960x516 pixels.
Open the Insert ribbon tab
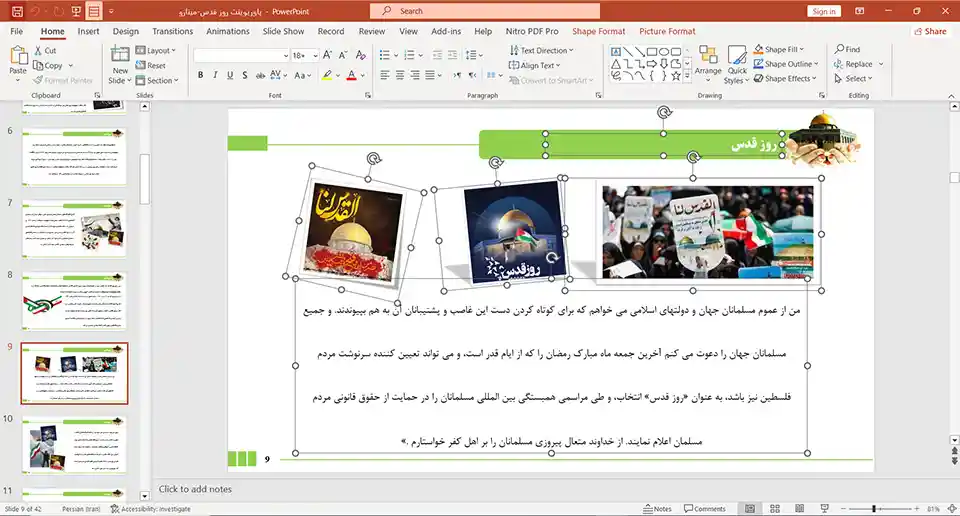click(x=88, y=31)
